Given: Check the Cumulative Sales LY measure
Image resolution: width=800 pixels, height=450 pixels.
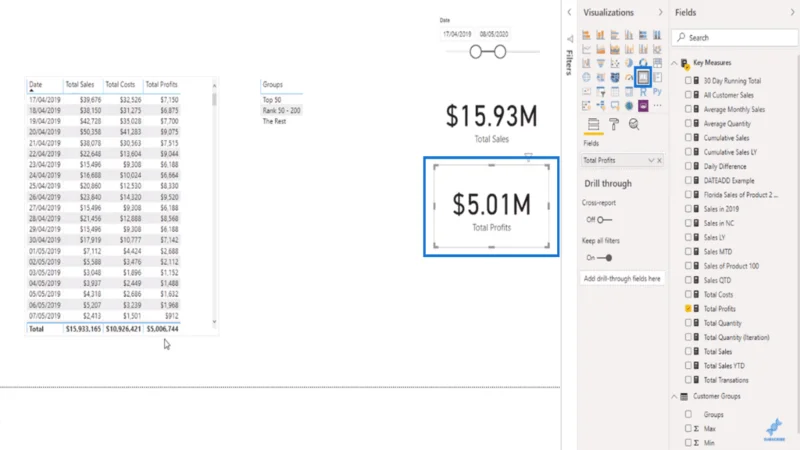Looking at the screenshot, I should [x=688, y=152].
